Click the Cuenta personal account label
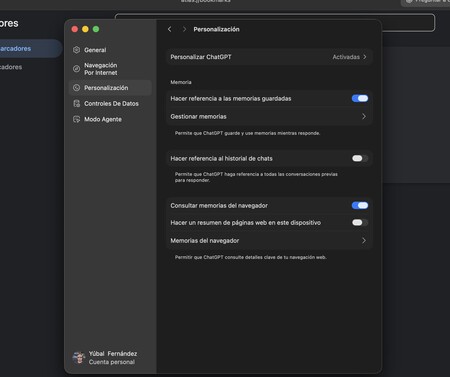This screenshot has width=450, height=377. (112, 362)
